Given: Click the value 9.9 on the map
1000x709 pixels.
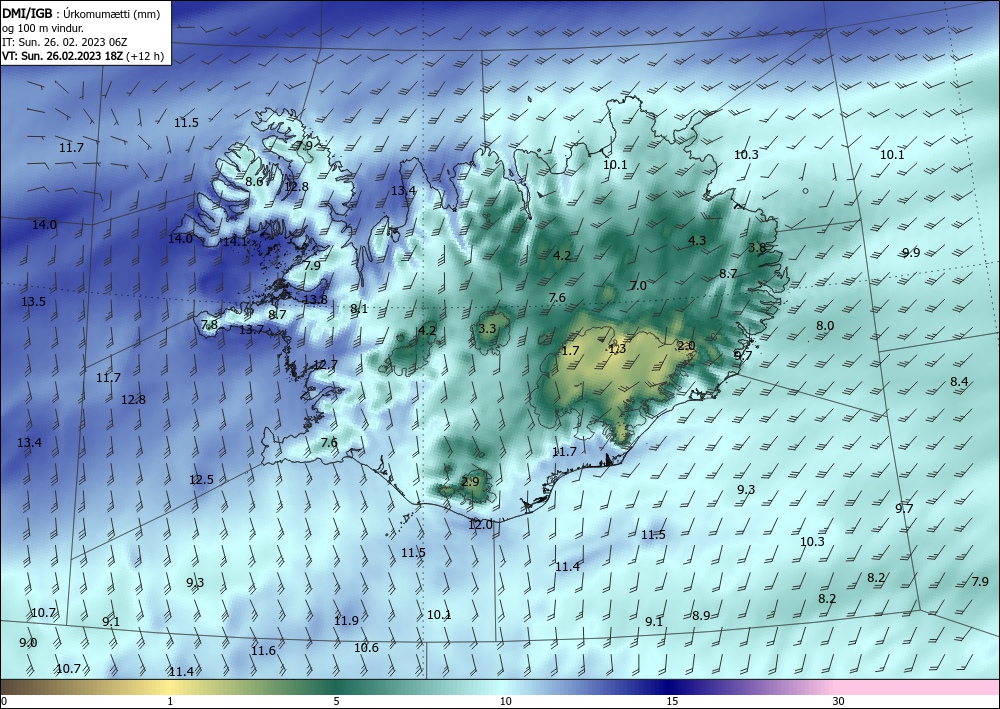Looking at the screenshot, I should pos(911,252).
